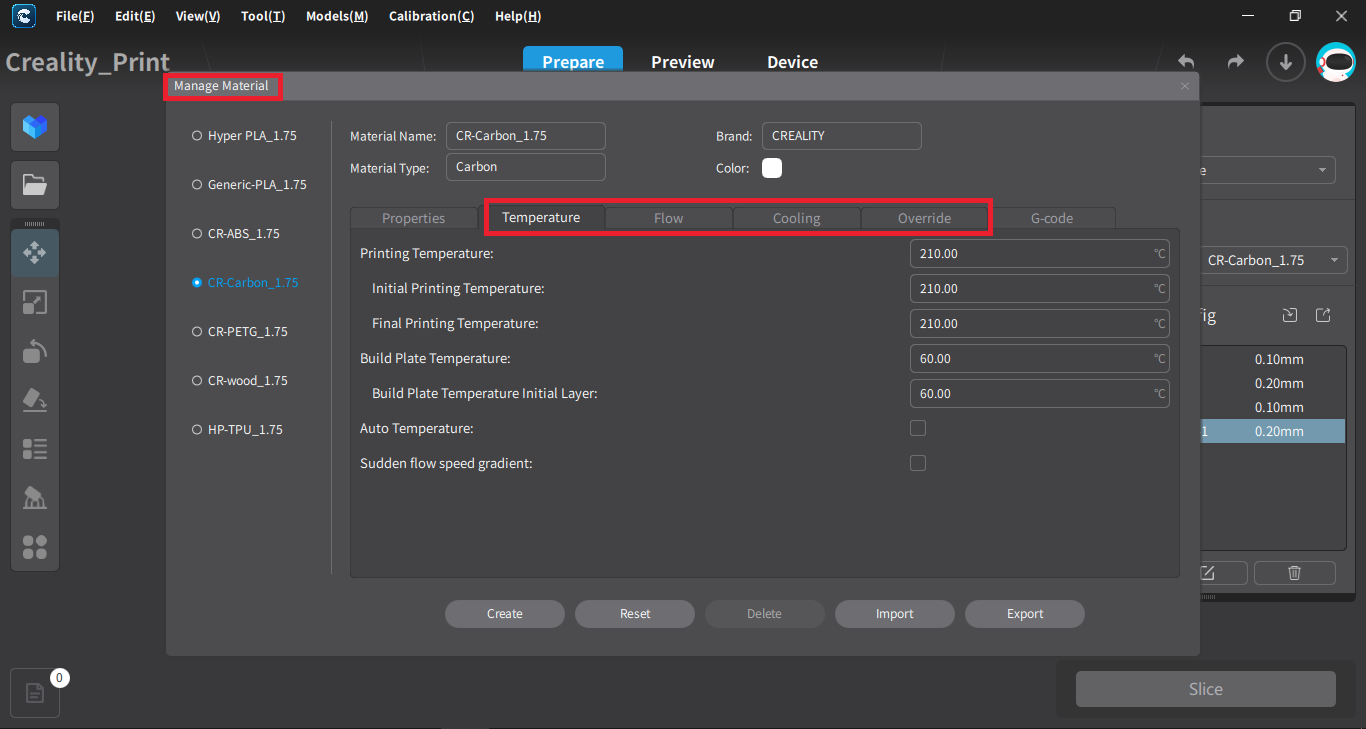Select CR-wood_1.75 material
Image resolution: width=1366 pixels, height=729 pixels.
(x=240, y=381)
